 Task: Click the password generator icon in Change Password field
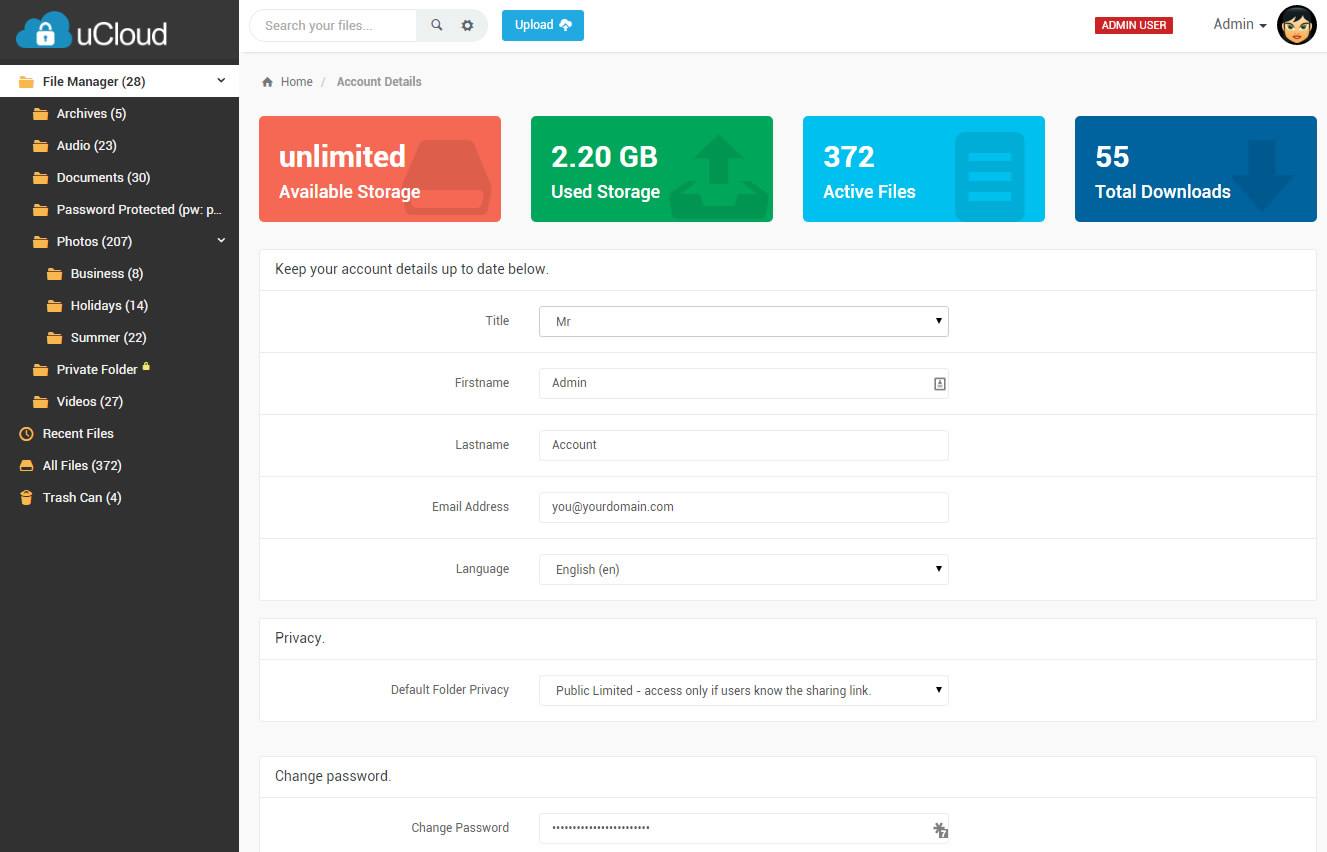point(940,829)
